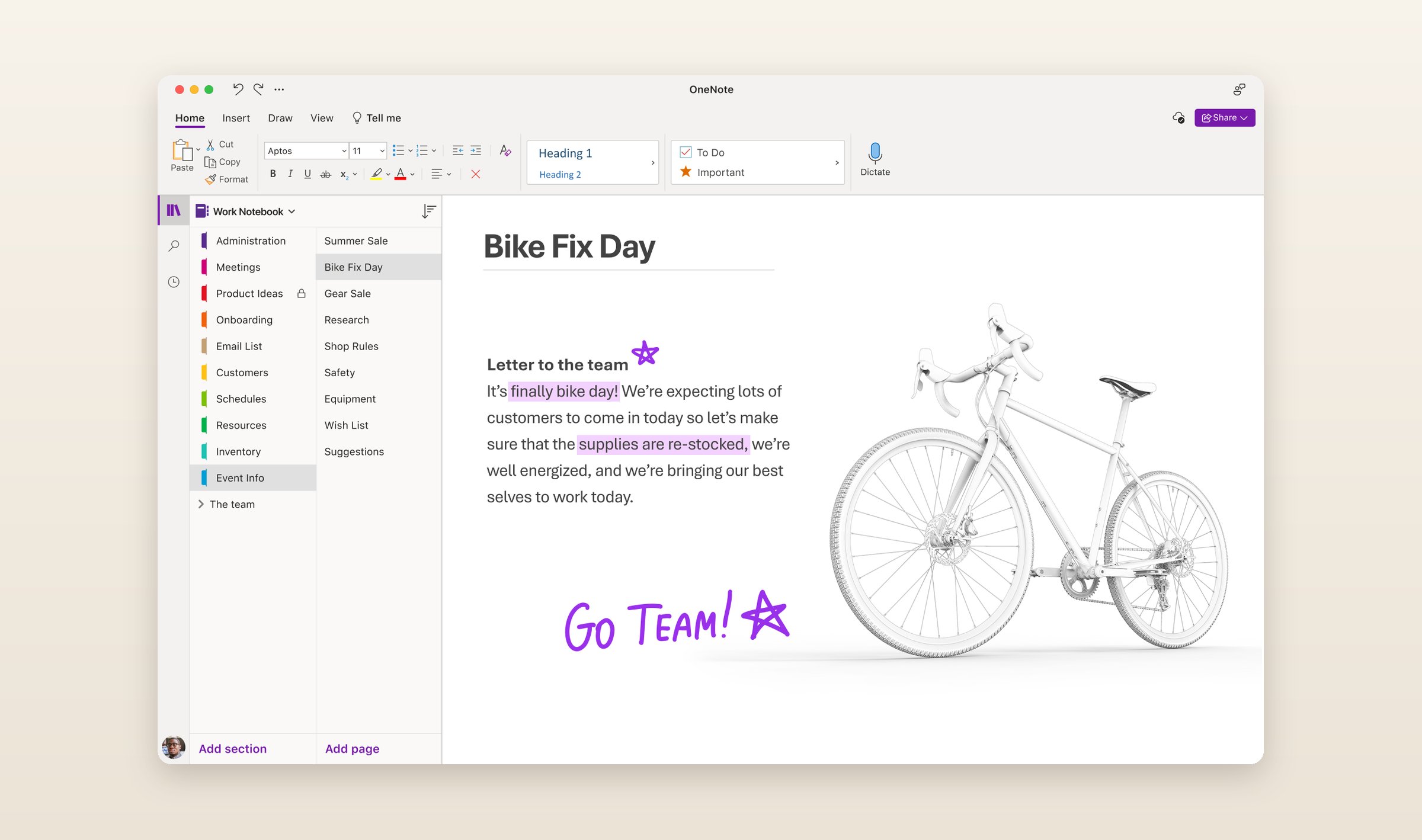Open the notebooks library sidebar icon
1422x840 pixels.
click(x=173, y=210)
